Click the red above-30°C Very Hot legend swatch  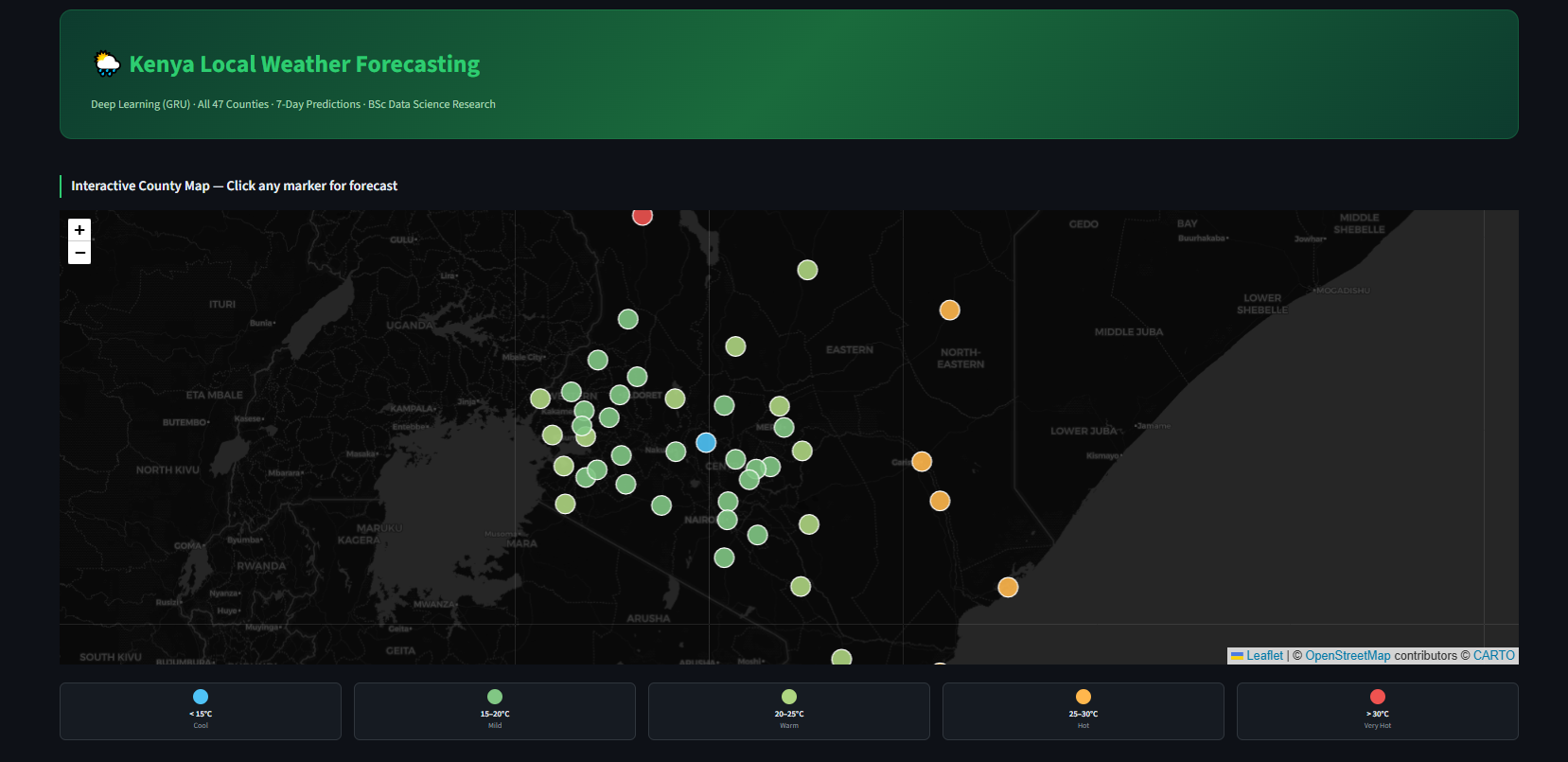[1378, 697]
